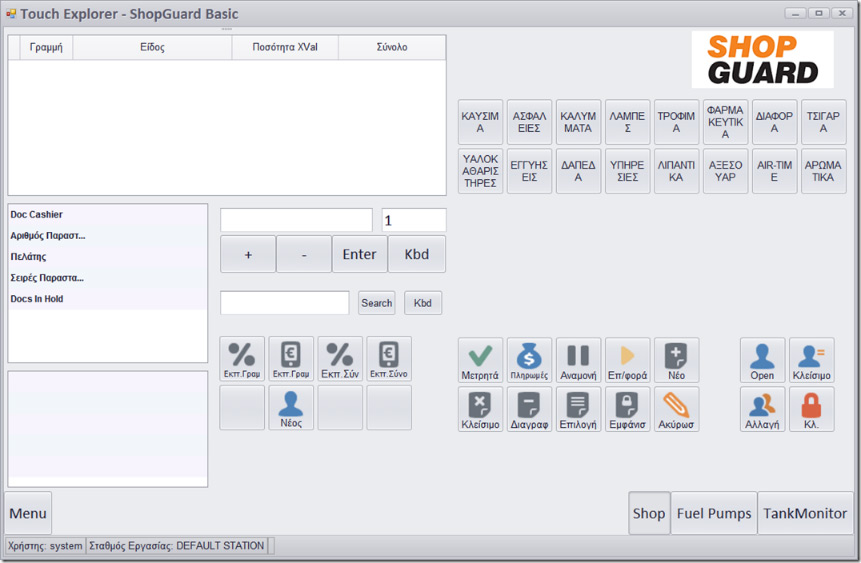Apply total euro discount Εκπτ.Σύνο

tap(389, 359)
